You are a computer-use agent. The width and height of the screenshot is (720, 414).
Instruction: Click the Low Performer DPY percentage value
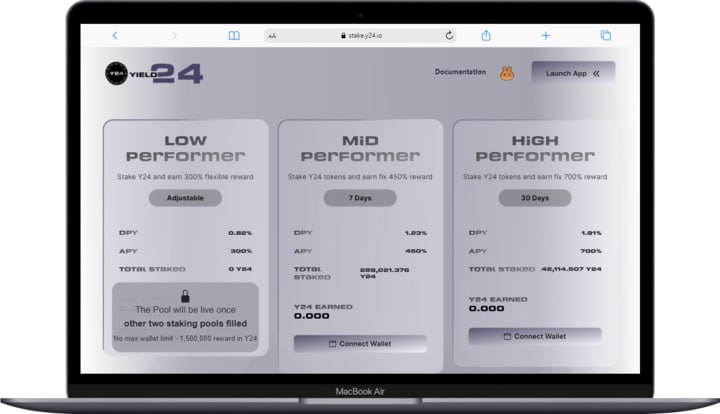[240, 233]
